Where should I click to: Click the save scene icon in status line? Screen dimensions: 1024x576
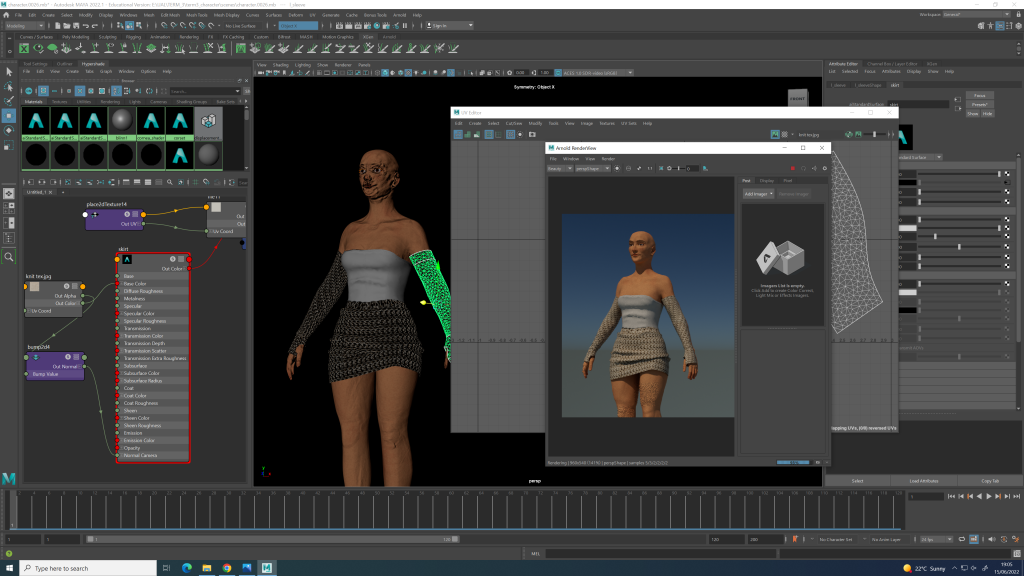tap(76, 25)
